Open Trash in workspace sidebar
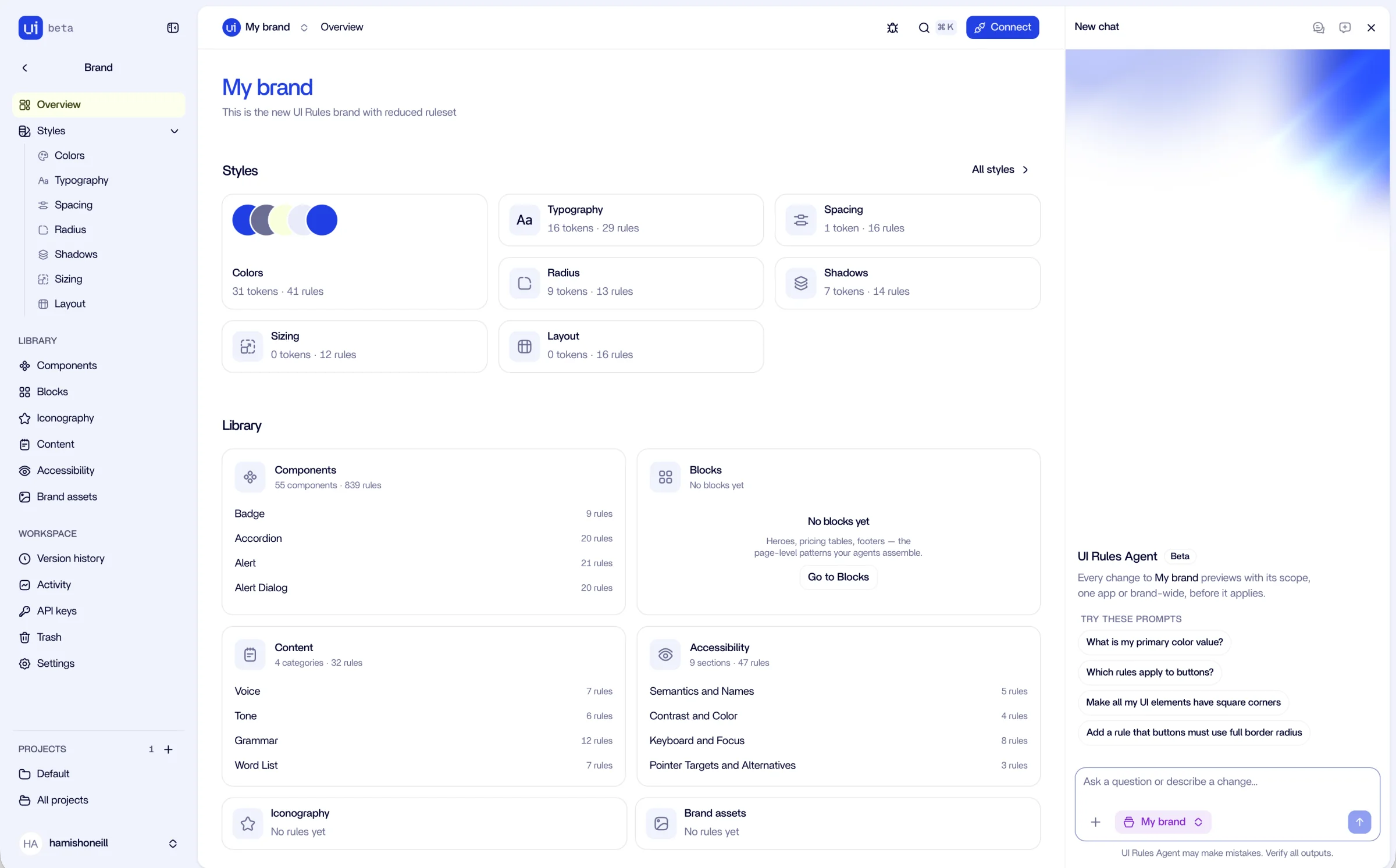 49,637
